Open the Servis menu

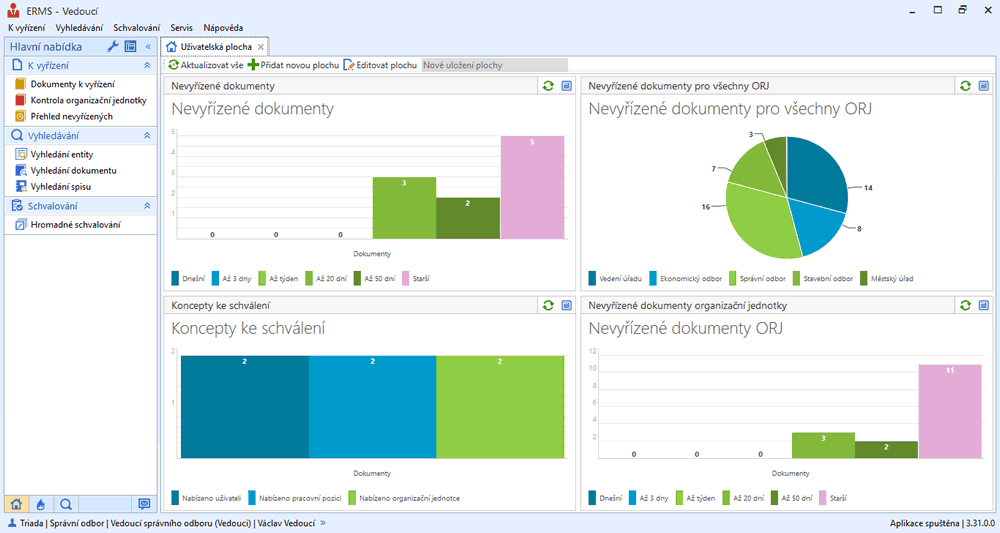pyautogui.click(x=181, y=27)
